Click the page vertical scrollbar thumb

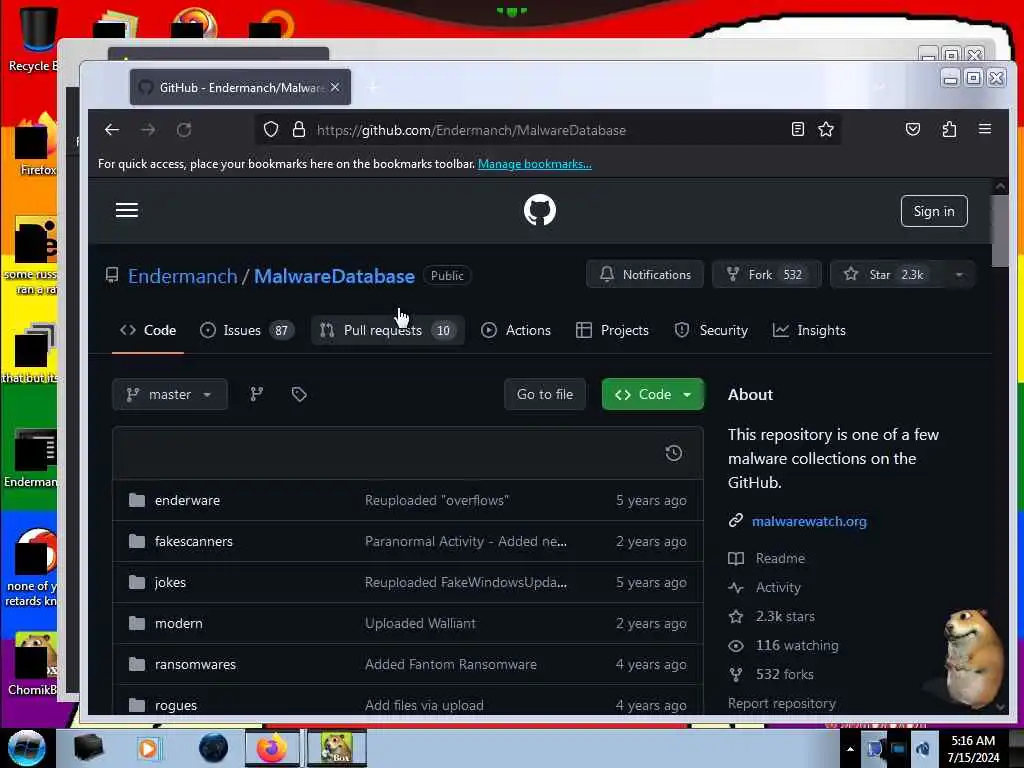tap(1000, 230)
